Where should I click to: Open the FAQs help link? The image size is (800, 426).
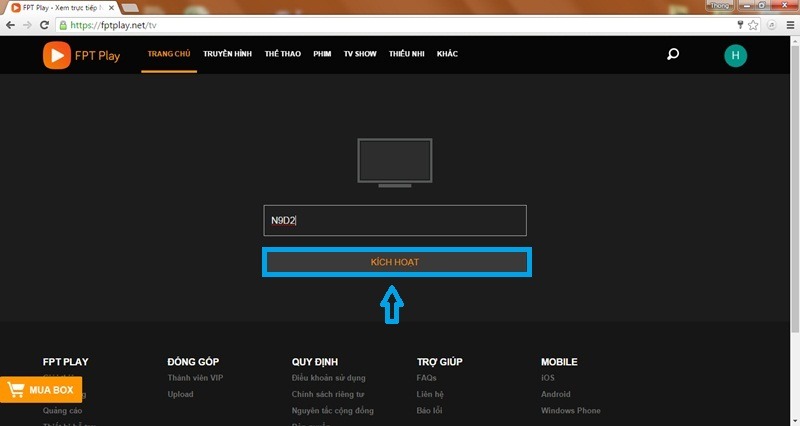point(426,378)
